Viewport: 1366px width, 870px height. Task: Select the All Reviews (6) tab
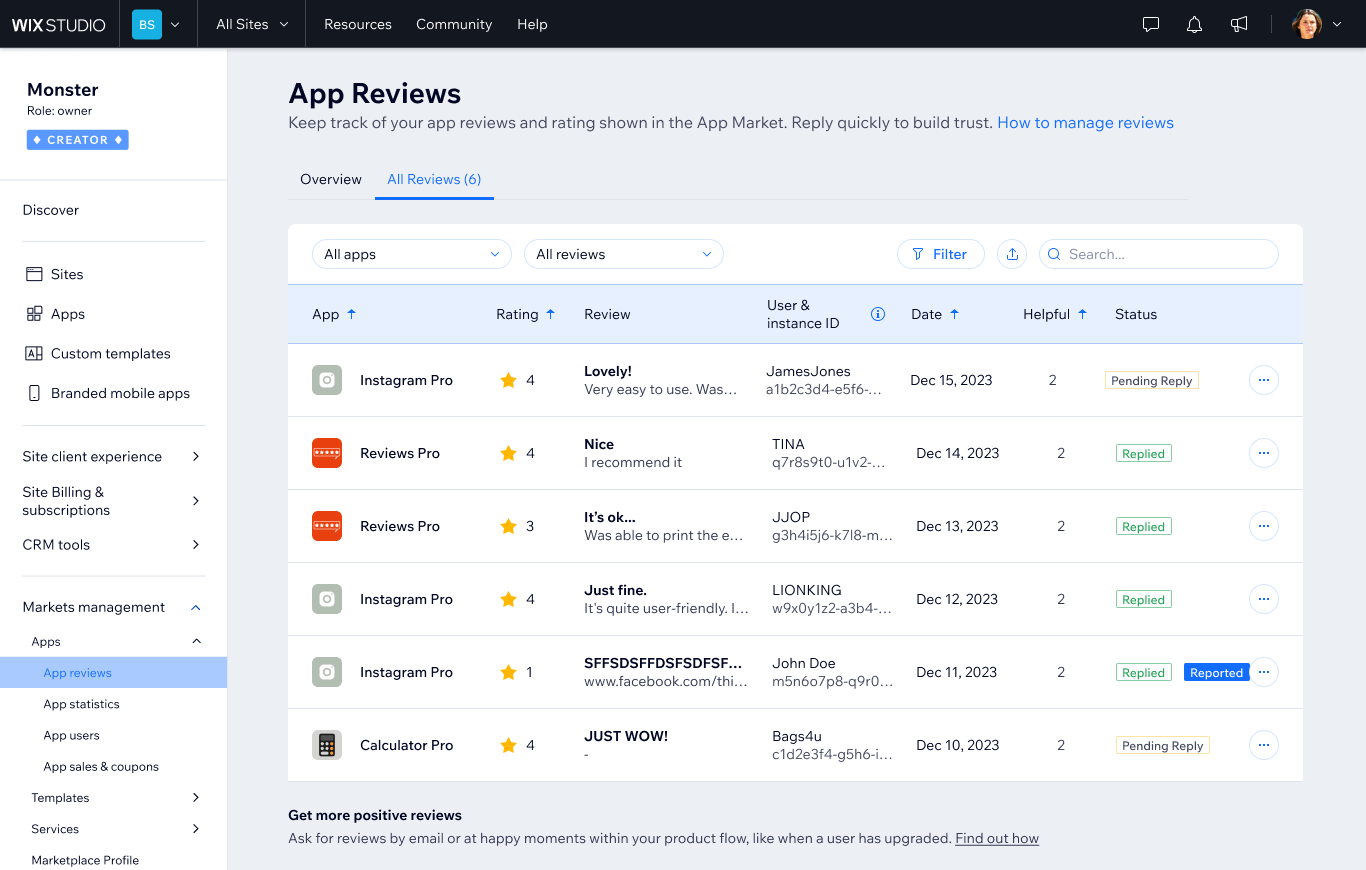tap(434, 179)
